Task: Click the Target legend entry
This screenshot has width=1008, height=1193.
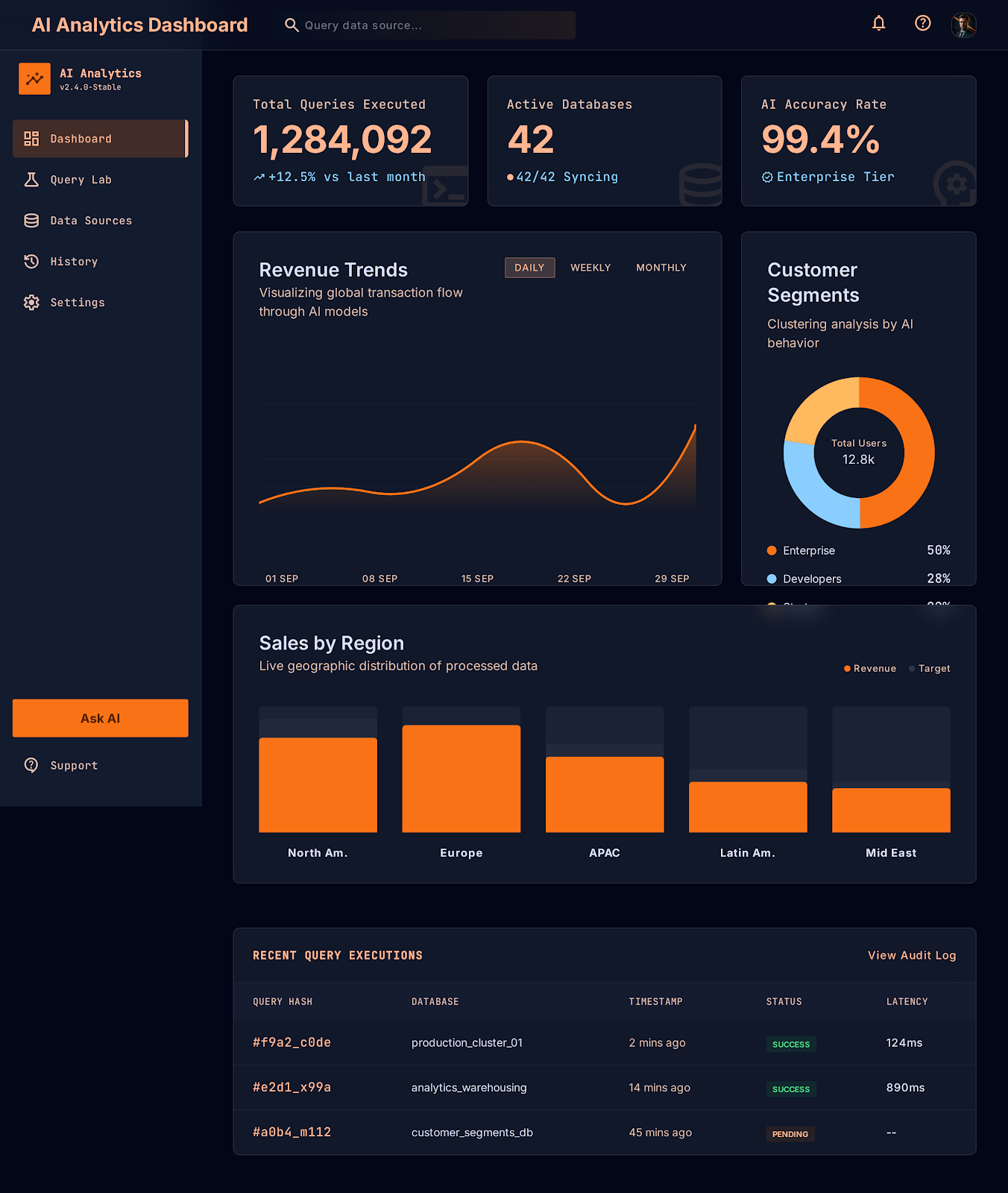Action: (929, 669)
